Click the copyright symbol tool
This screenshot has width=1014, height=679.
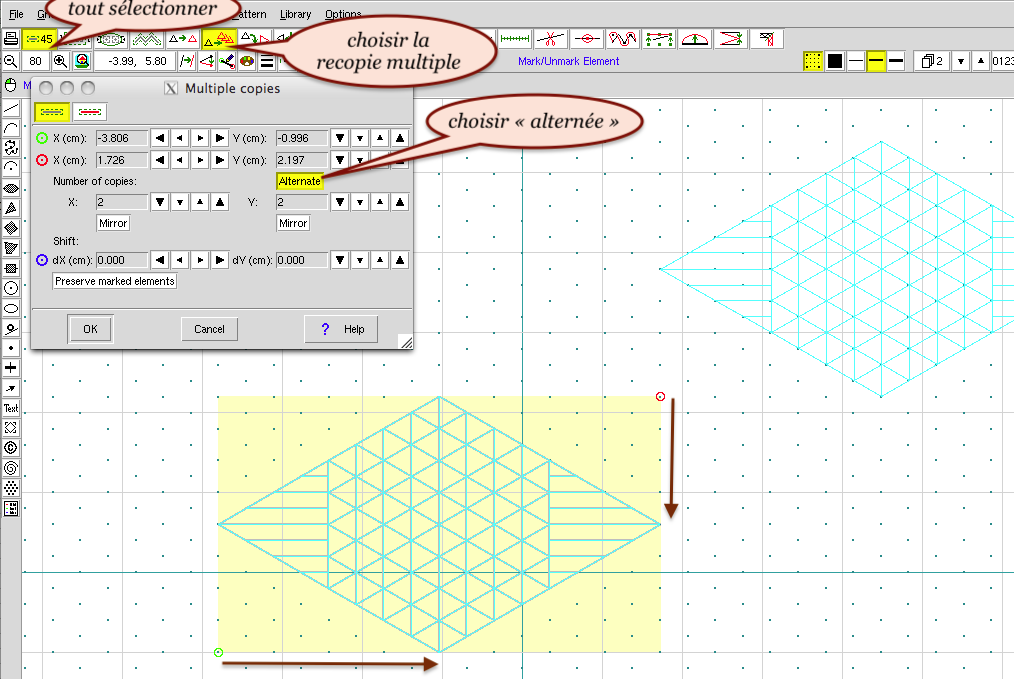click(11, 447)
